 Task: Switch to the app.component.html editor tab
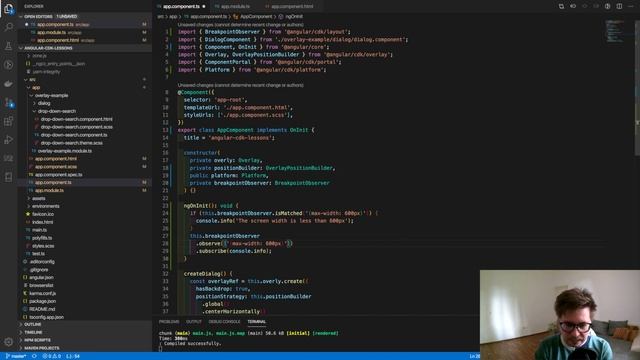pyautogui.click(x=292, y=6)
